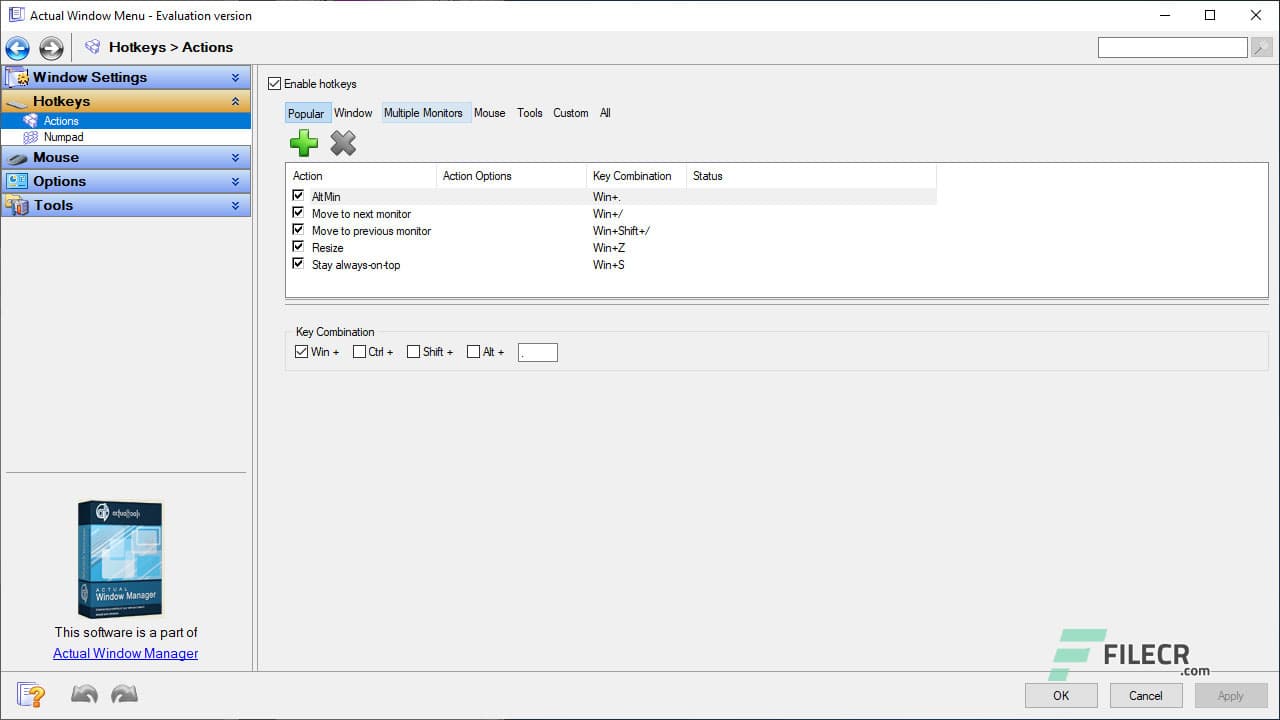Click the forward navigation arrow
Screen dimensions: 1280x720
50,47
